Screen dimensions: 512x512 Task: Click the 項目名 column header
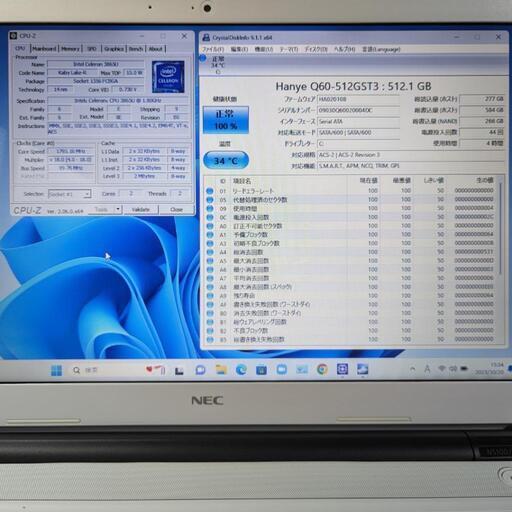[242, 181]
